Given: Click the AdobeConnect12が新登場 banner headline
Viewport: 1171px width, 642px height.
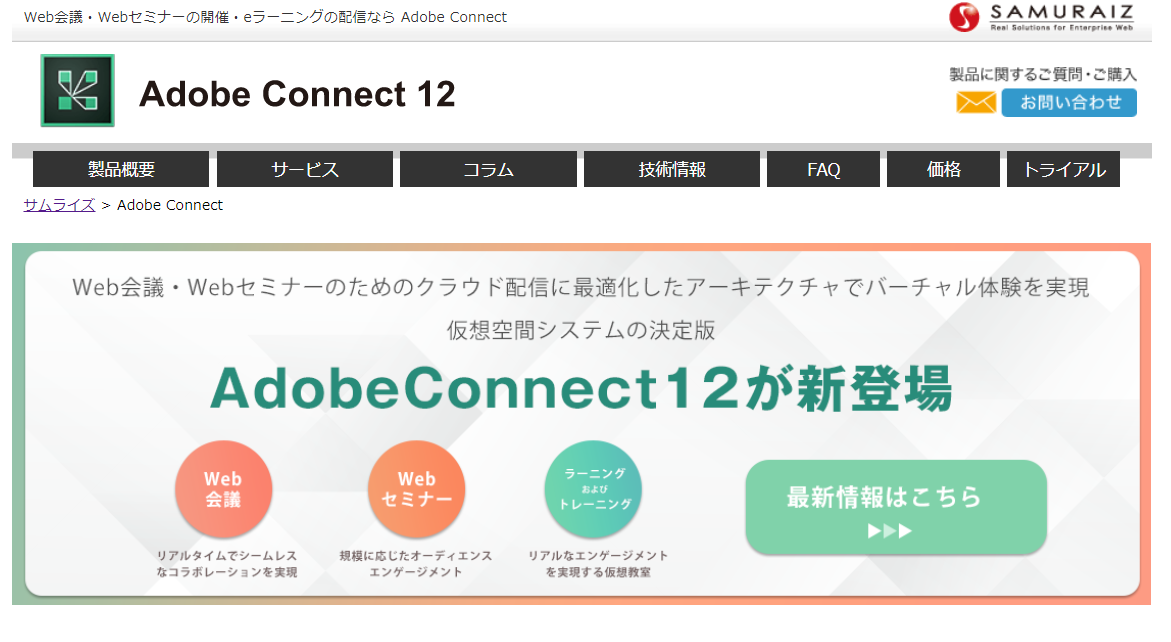Looking at the screenshot, I should tap(581, 388).
